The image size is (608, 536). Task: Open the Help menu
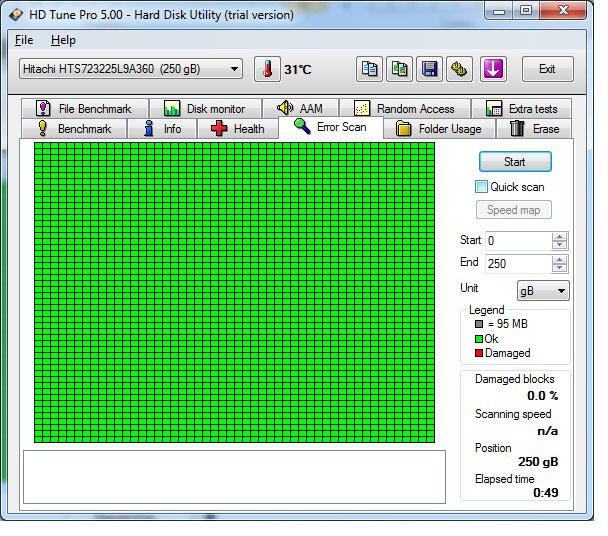(63, 40)
